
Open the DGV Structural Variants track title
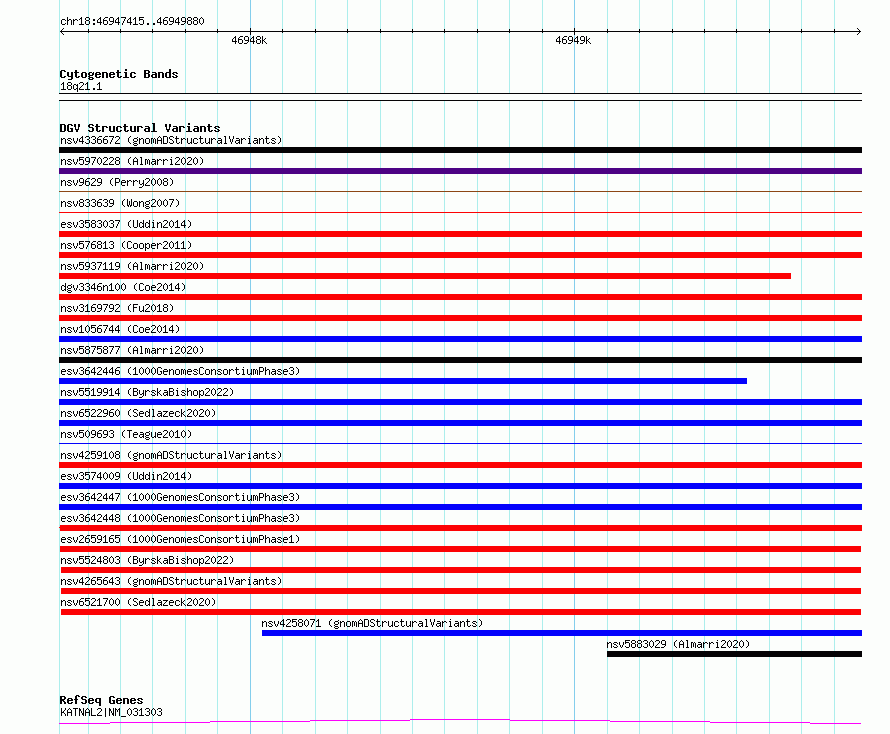[140, 128]
